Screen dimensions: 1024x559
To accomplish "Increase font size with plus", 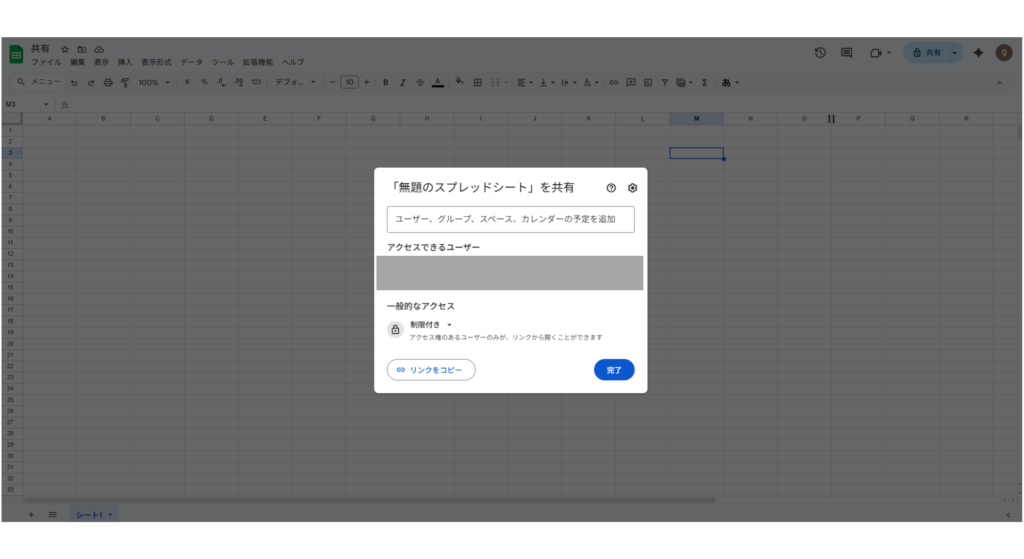I will [366, 82].
